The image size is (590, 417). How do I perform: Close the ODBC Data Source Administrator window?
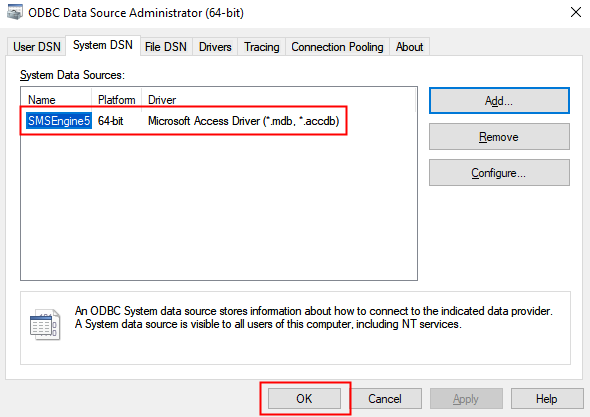pyautogui.click(x=576, y=12)
